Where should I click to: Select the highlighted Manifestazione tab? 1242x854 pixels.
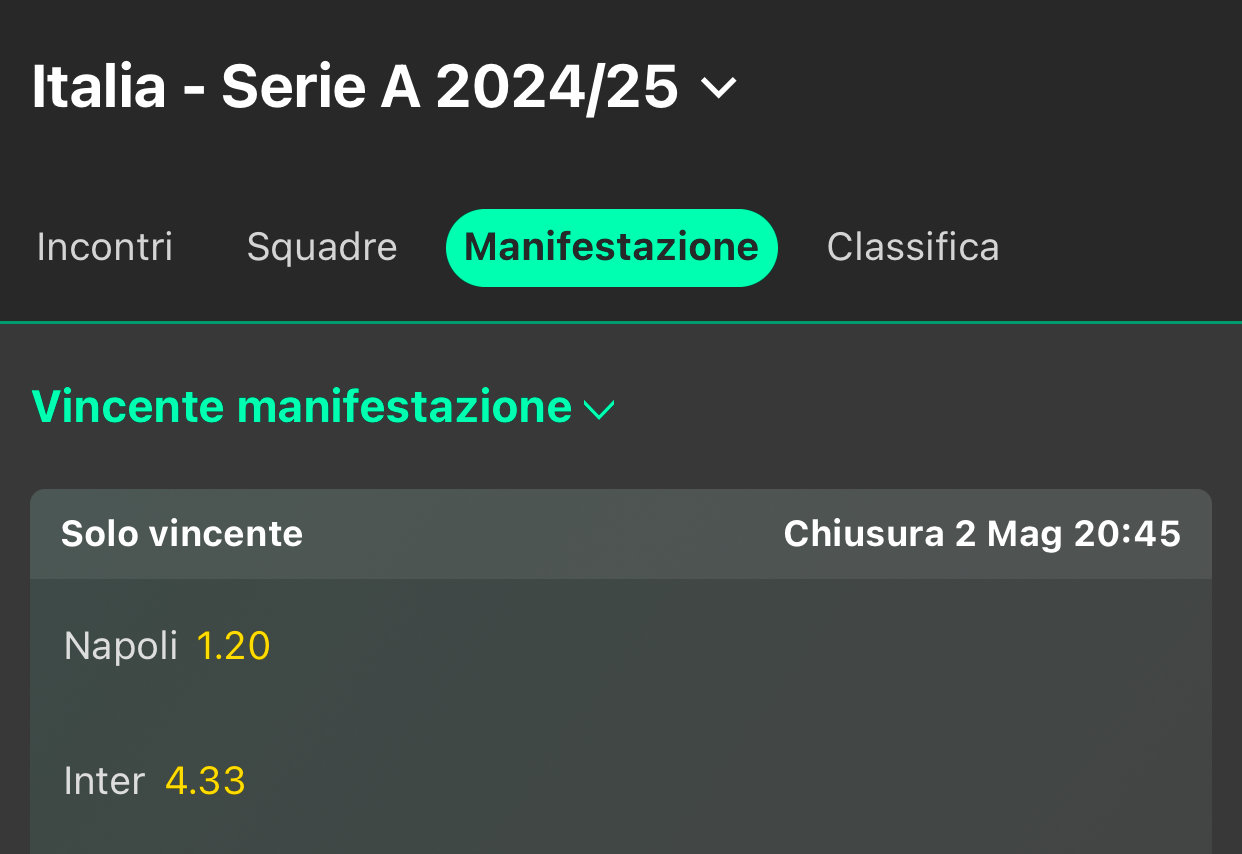(x=611, y=247)
